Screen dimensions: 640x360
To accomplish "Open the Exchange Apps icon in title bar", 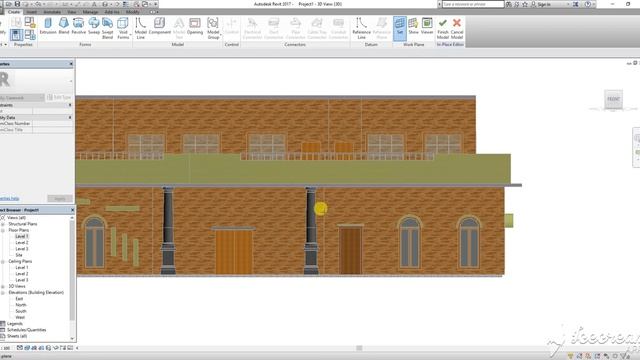I will tap(576, 4).
